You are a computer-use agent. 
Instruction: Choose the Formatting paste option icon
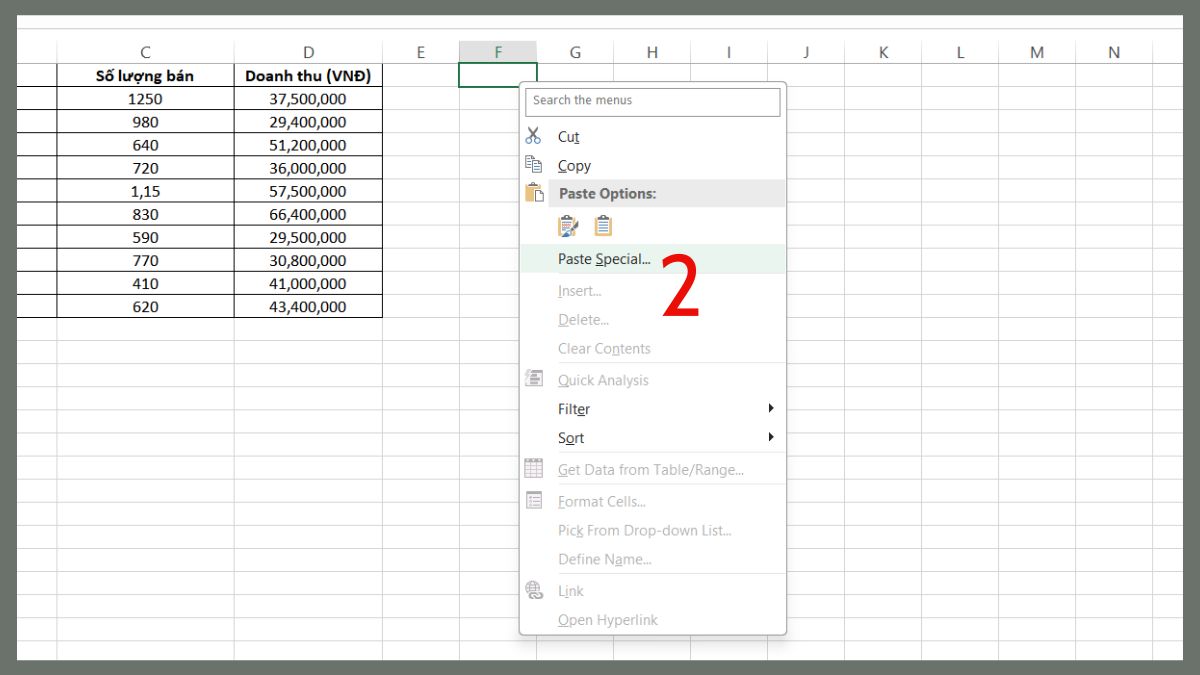(x=568, y=225)
